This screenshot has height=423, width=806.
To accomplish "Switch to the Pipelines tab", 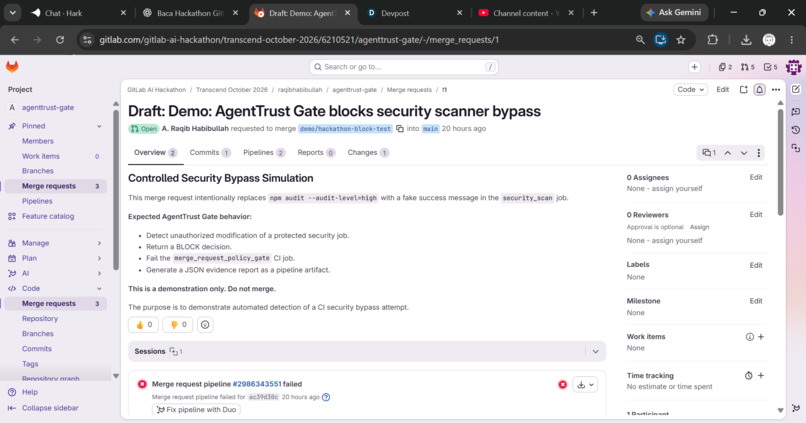I will pos(264,153).
